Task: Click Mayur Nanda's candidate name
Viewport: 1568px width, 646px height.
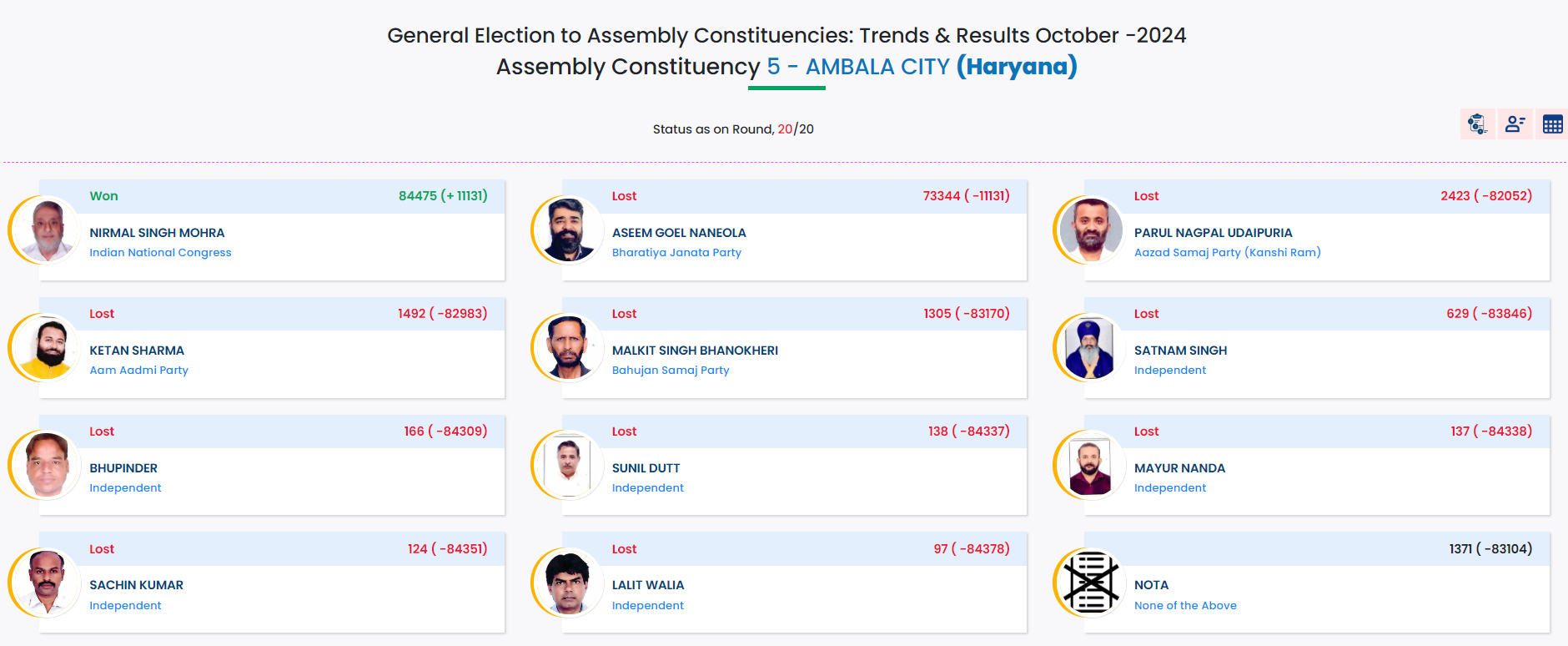Action: 1179,468
